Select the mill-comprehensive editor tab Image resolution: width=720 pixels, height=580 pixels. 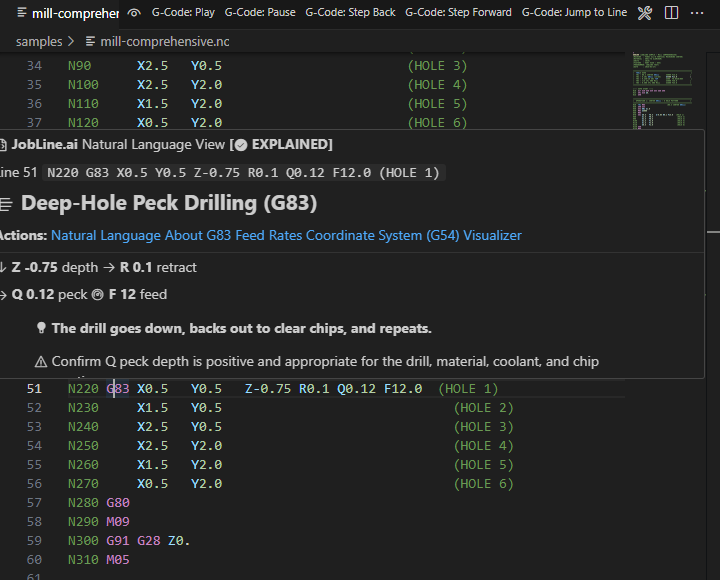tap(68, 13)
